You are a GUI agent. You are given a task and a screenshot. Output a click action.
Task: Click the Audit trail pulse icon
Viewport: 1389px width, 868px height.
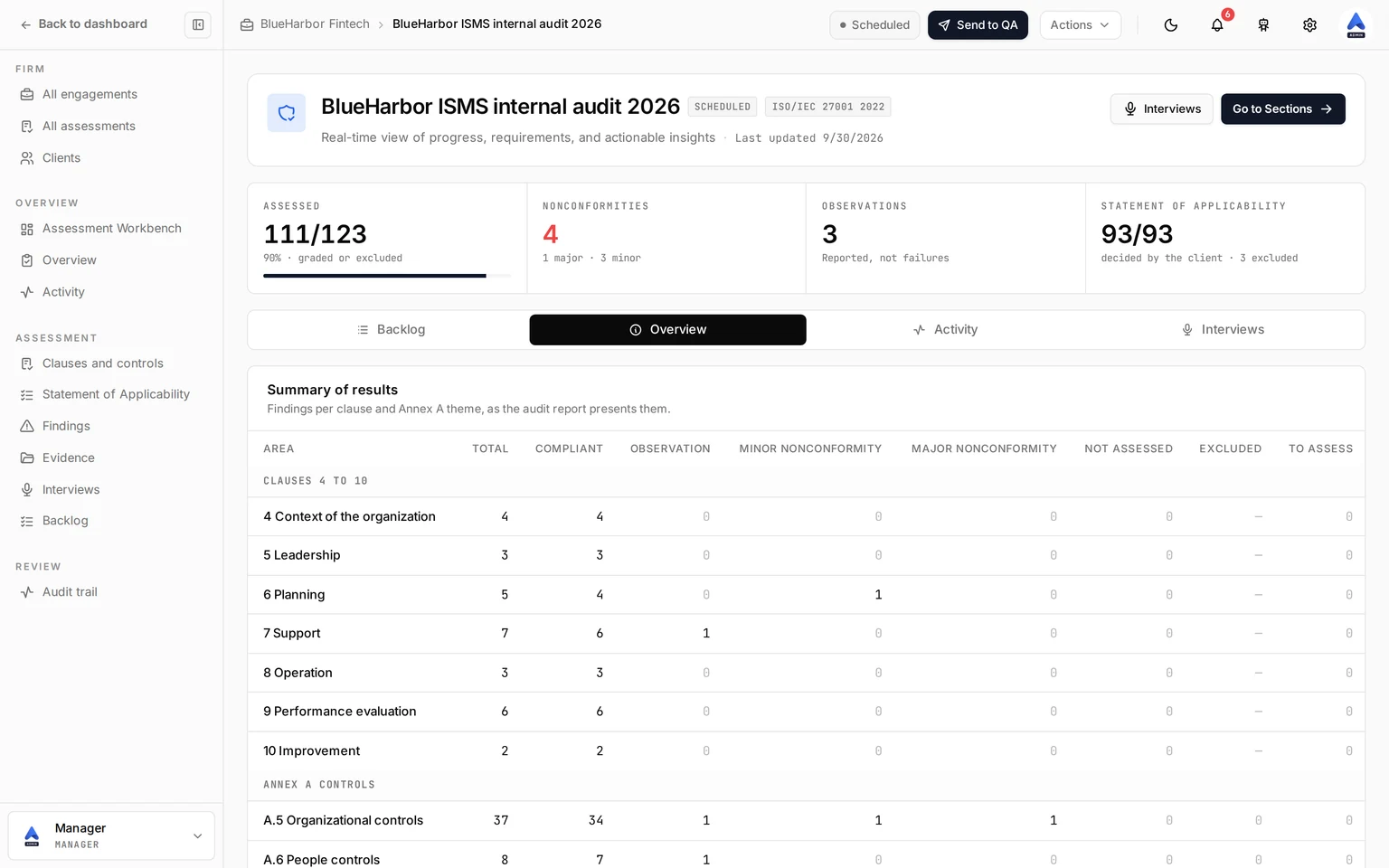(x=27, y=592)
